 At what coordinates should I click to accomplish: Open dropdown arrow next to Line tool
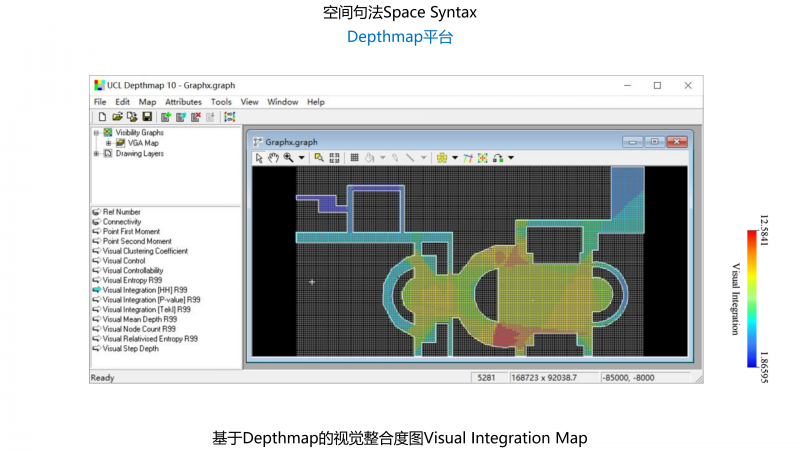423,158
